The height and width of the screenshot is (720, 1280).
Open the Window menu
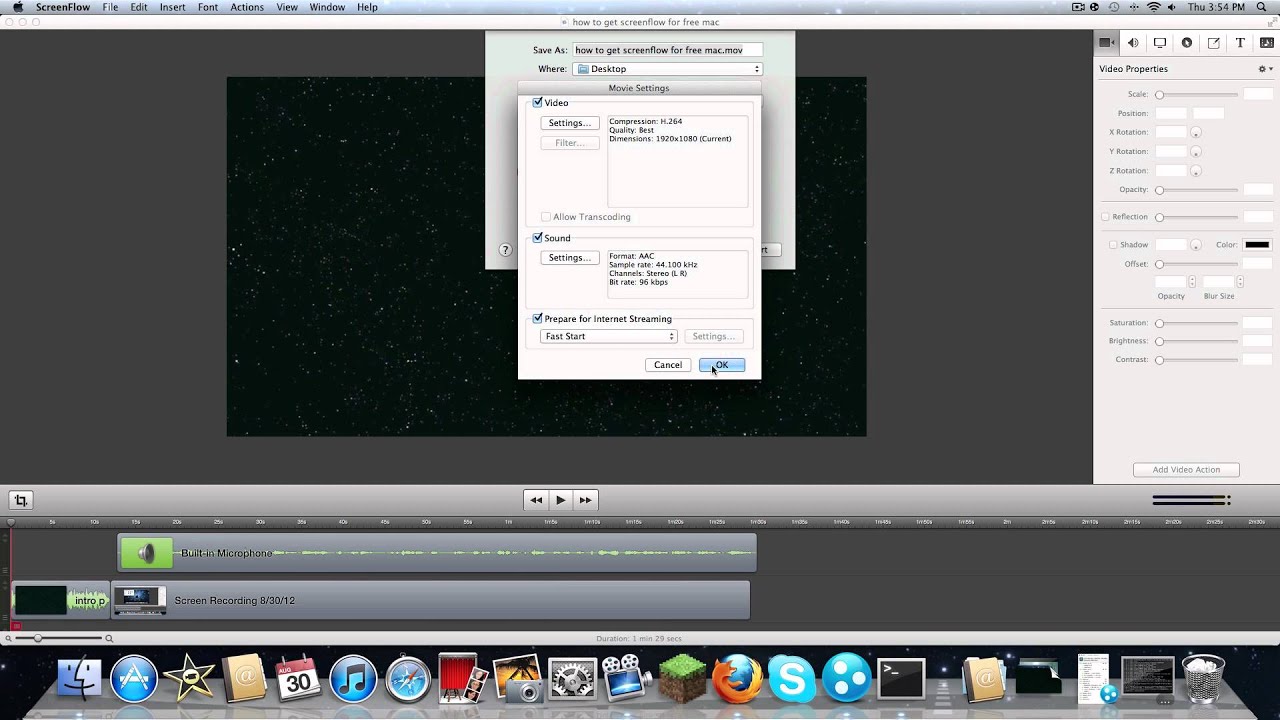(x=327, y=7)
